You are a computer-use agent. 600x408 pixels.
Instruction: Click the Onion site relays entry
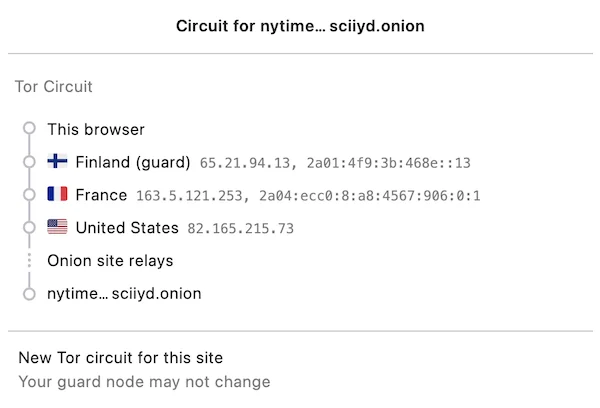pos(110,261)
